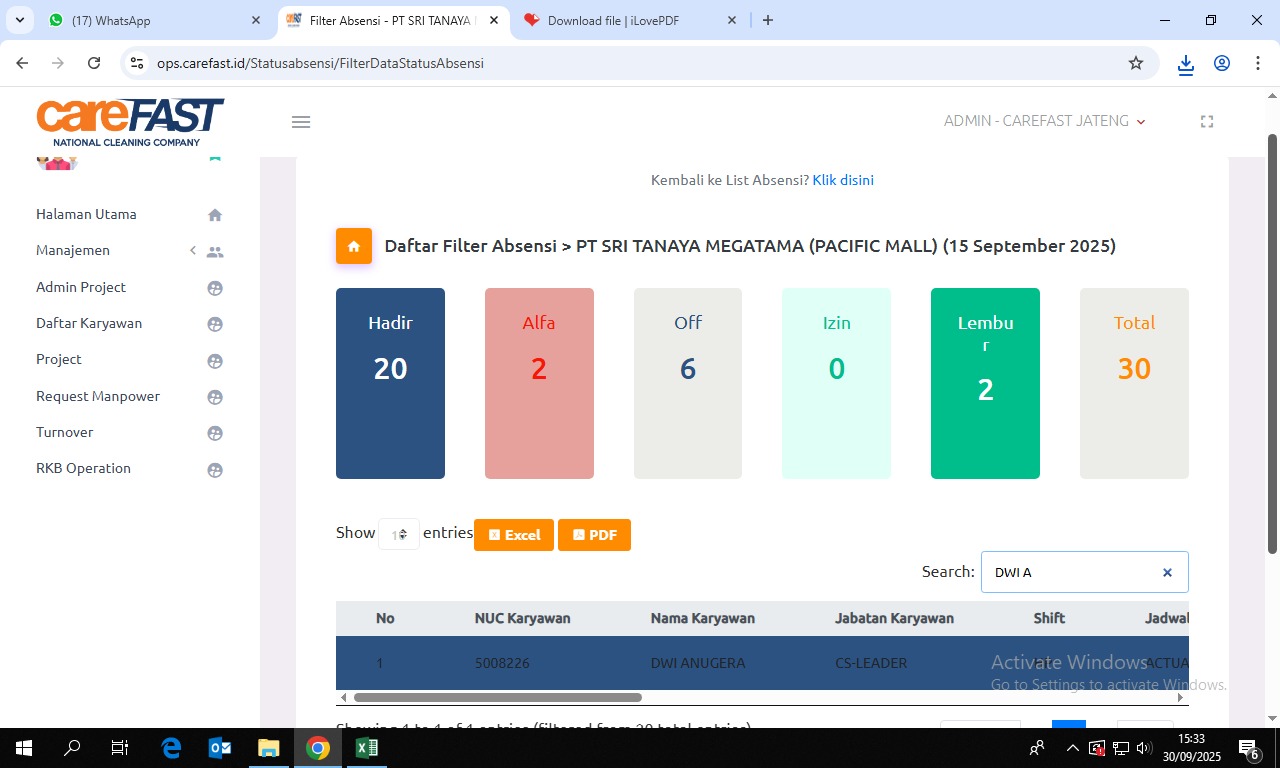
Task: Enter fullscreen using the expand icon
Action: tap(1206, 122)
